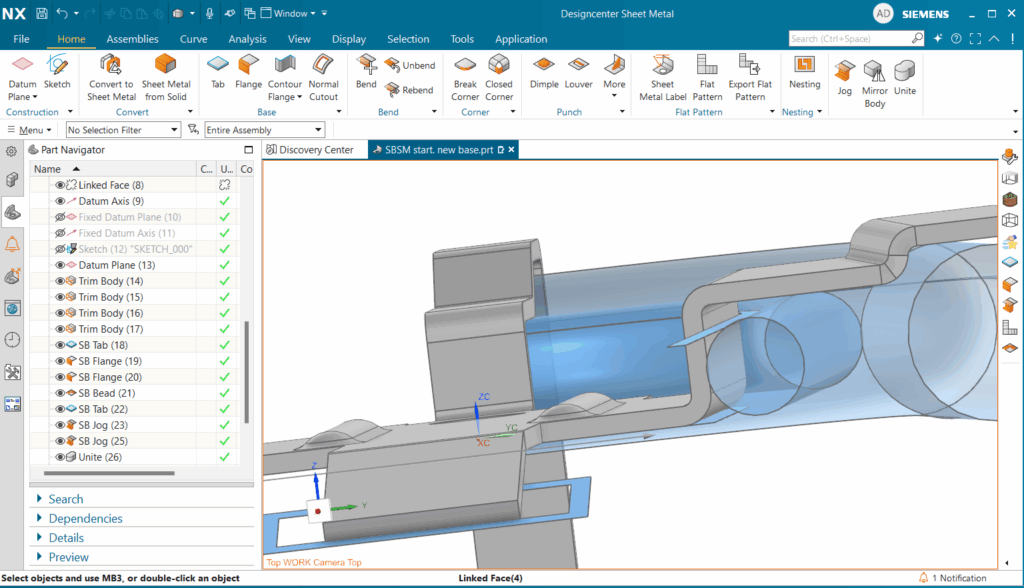1024x588 pixels.
Task: Hide the SB Bead (21) feature
Action: click(x=60, y=393)
